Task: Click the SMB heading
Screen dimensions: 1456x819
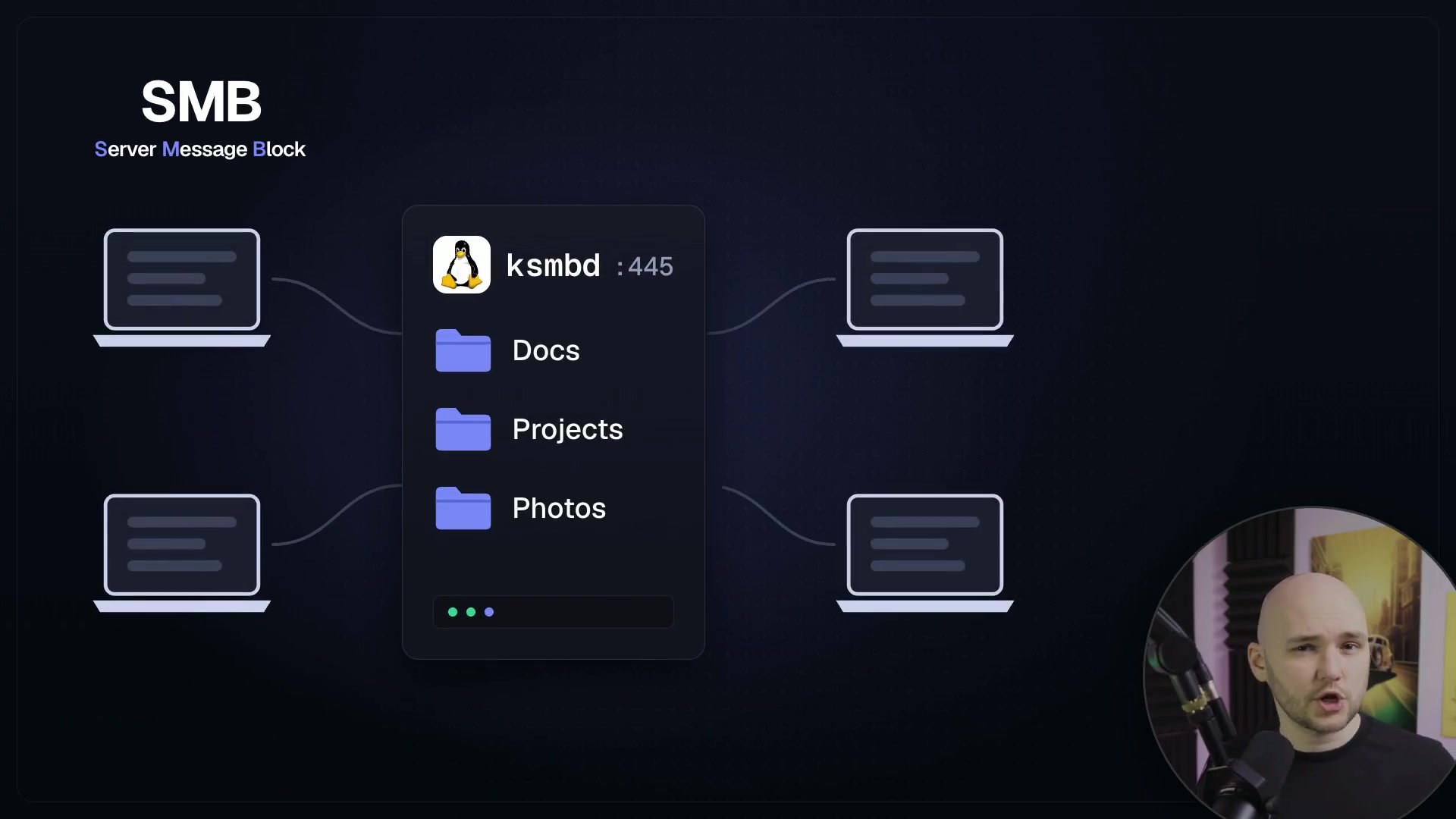Action: tap(201, 102)
